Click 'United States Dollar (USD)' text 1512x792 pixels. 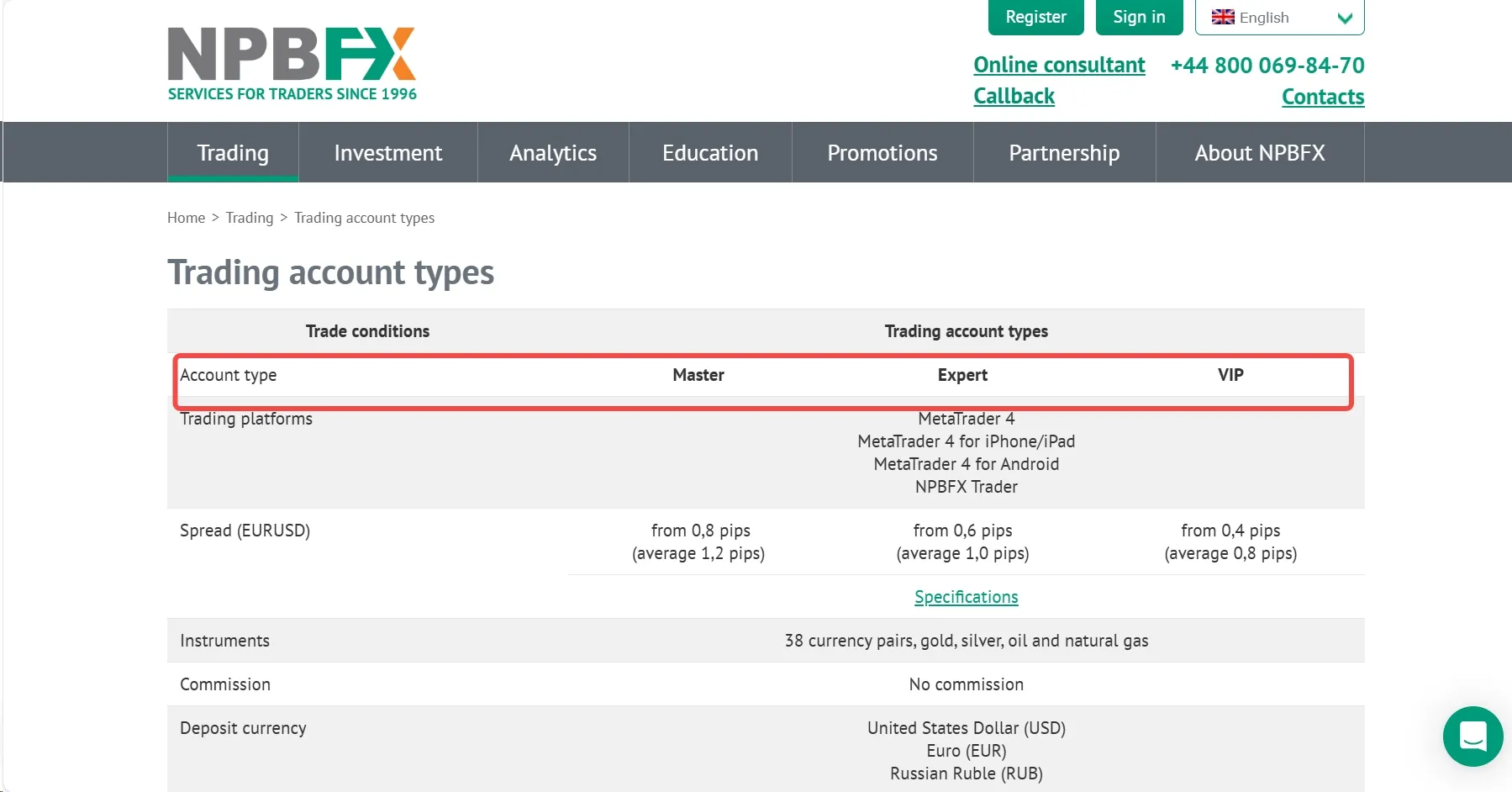(x=966, y=728)
